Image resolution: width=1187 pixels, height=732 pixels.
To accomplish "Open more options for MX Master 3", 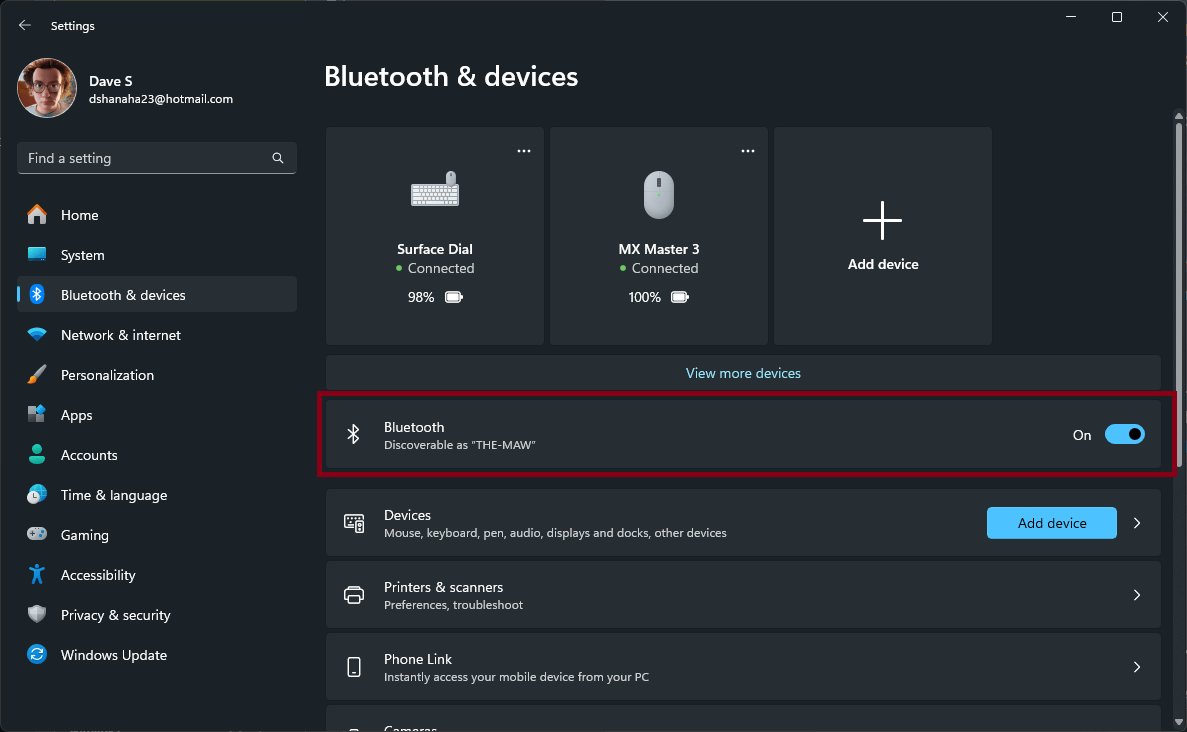I will tap(748, 151).
